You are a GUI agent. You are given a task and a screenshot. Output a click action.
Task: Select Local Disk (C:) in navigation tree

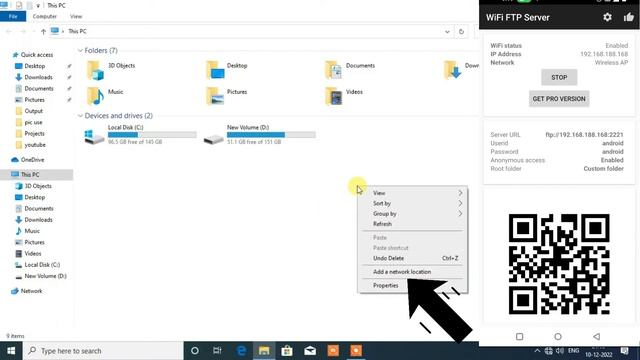[42, 265]
